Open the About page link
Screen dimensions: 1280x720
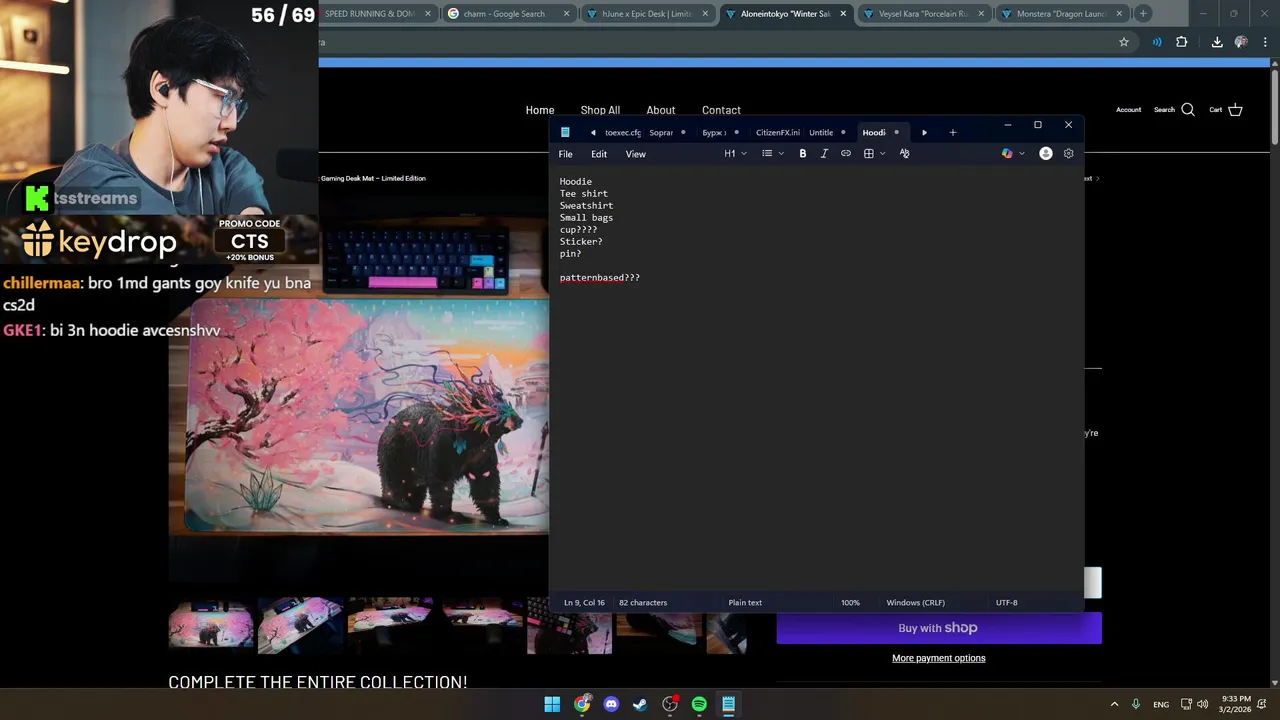tap(661, 110)
